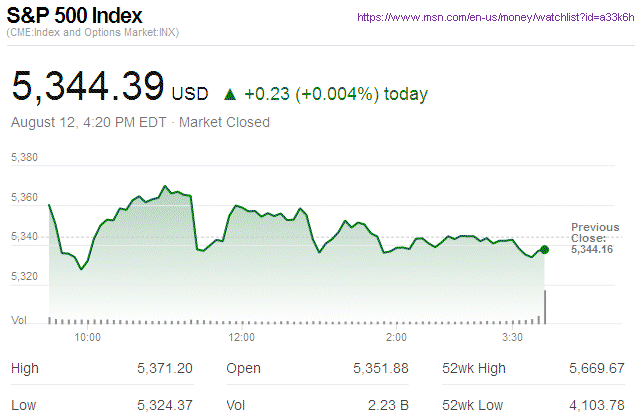Select the Open value 5,351.88

(380, 369)
